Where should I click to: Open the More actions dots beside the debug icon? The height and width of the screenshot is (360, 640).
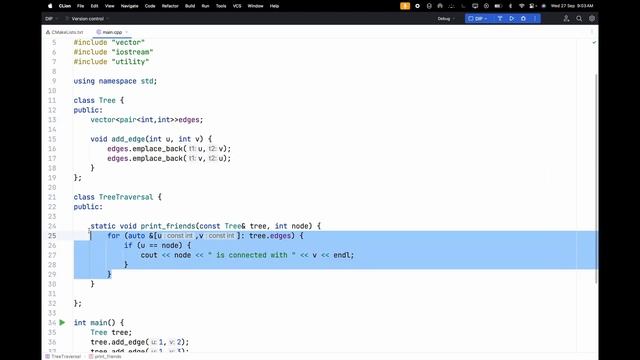point(535,18)
